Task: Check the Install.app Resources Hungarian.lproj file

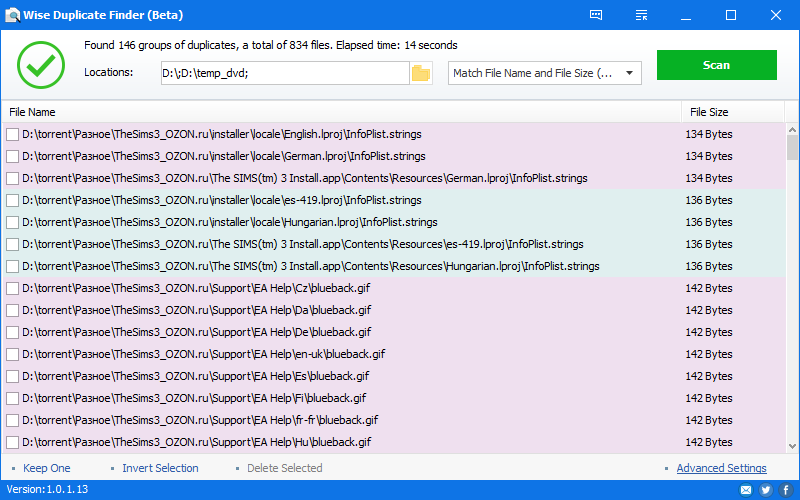Action: 12,266
